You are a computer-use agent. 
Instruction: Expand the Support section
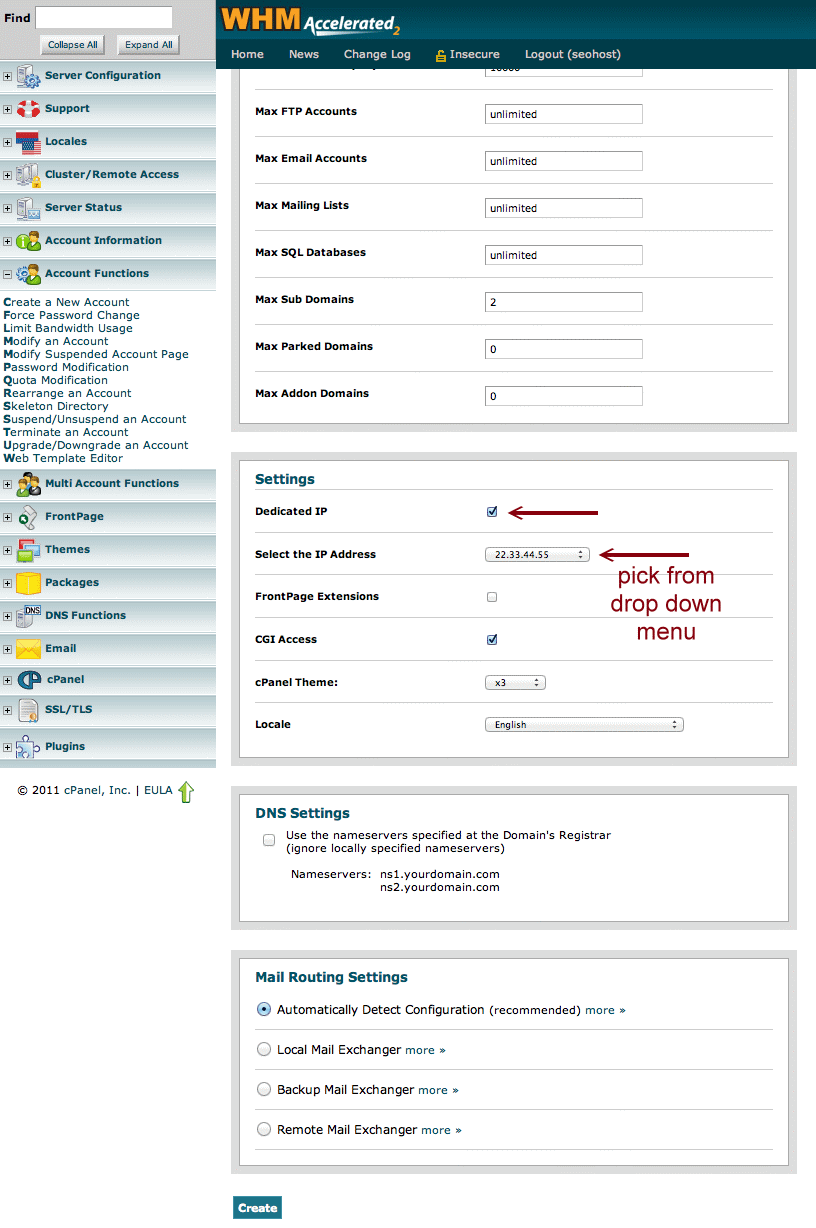[x=7, y=109]
